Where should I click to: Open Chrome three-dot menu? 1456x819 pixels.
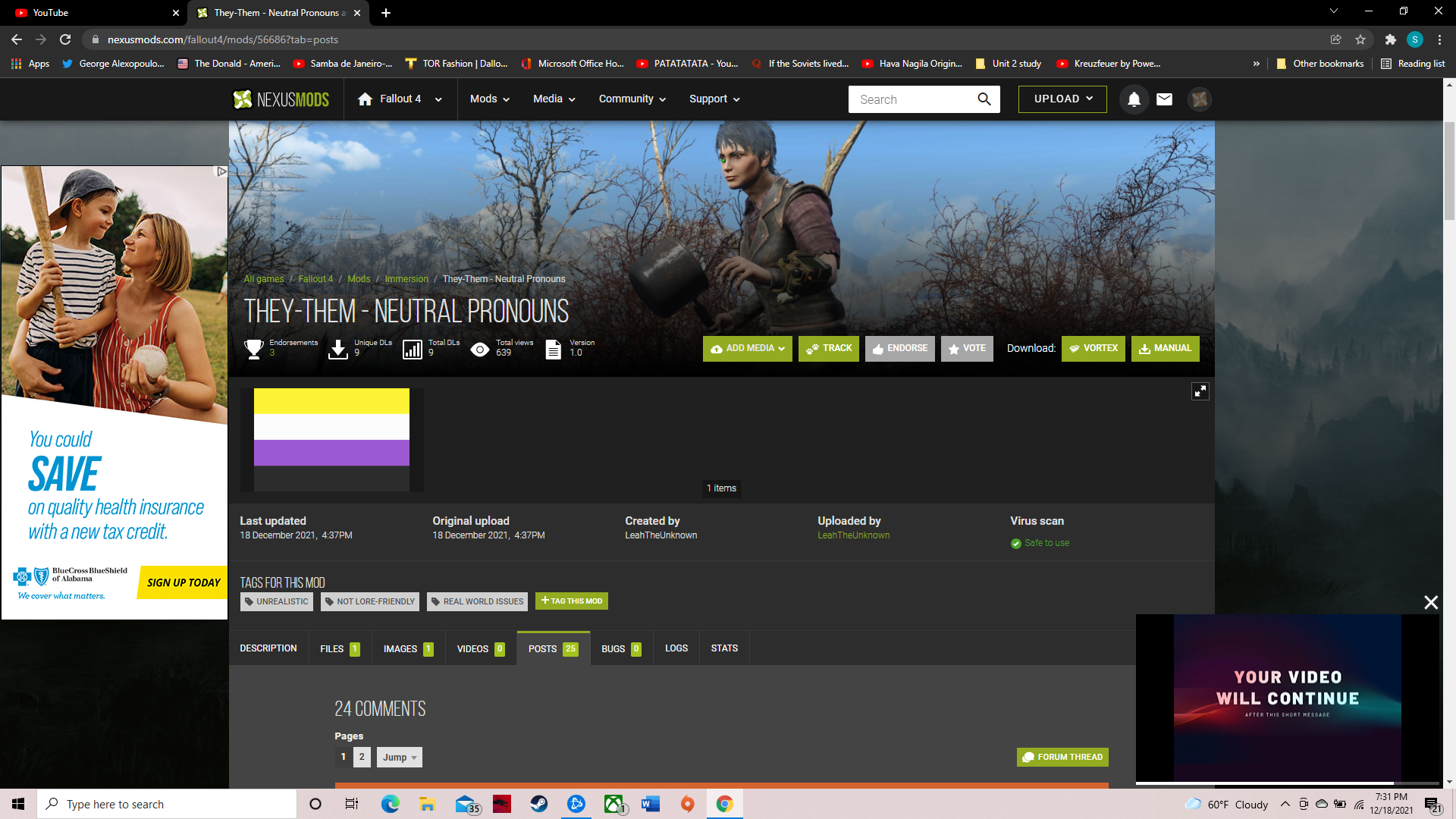point(1439,39)
